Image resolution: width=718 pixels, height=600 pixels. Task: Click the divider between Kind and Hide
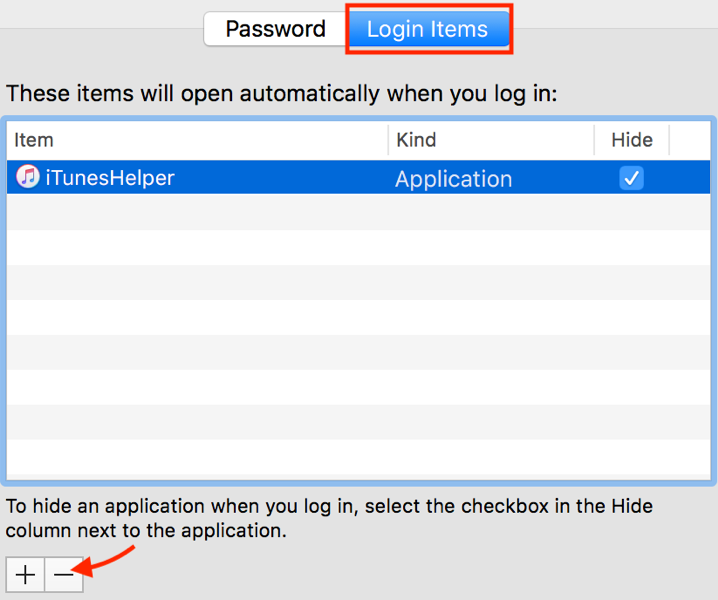point(594,140)
